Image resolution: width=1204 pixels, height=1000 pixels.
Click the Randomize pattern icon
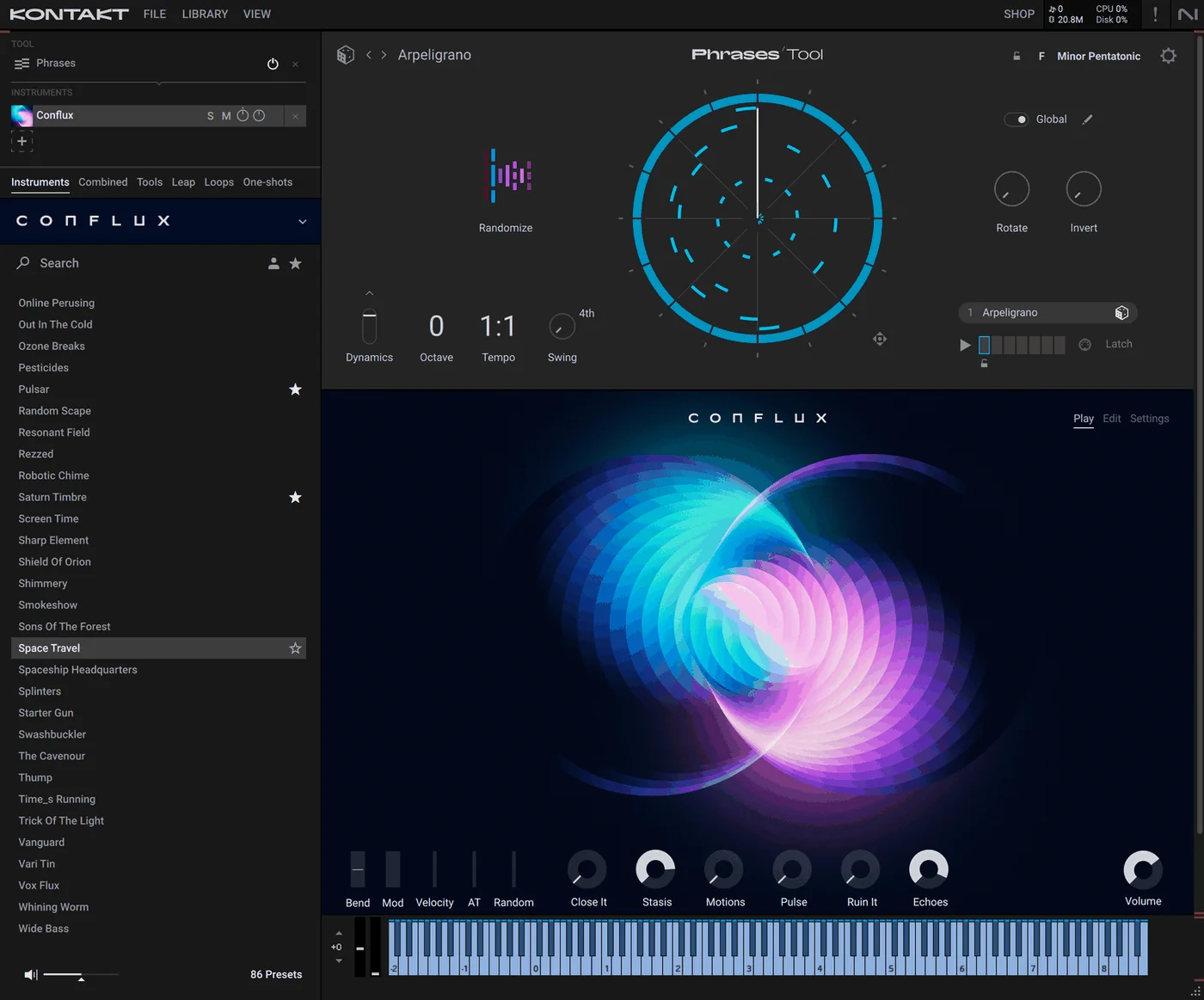[x=511, y=175]
